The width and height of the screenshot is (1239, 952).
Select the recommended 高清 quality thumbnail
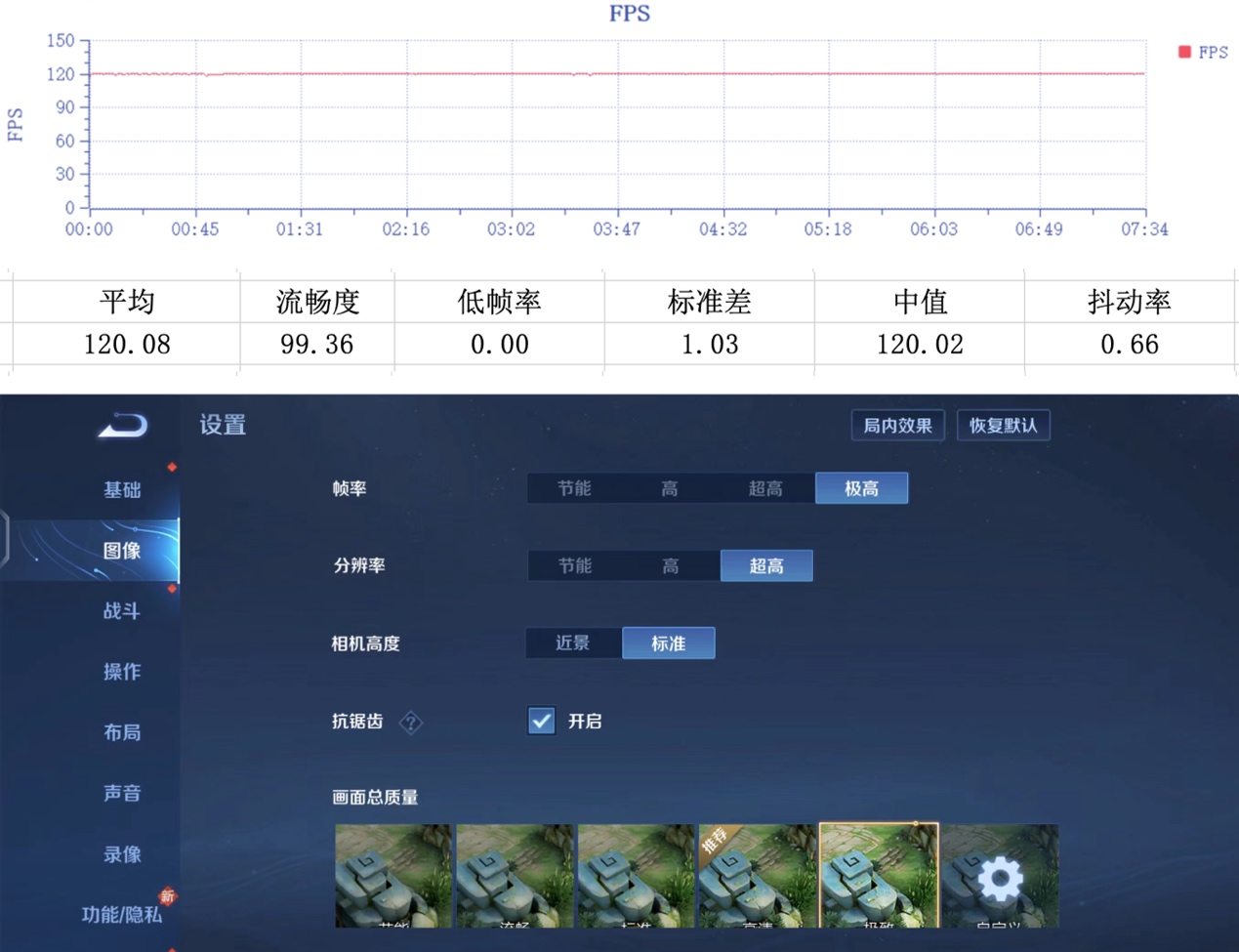pos(757,876)
